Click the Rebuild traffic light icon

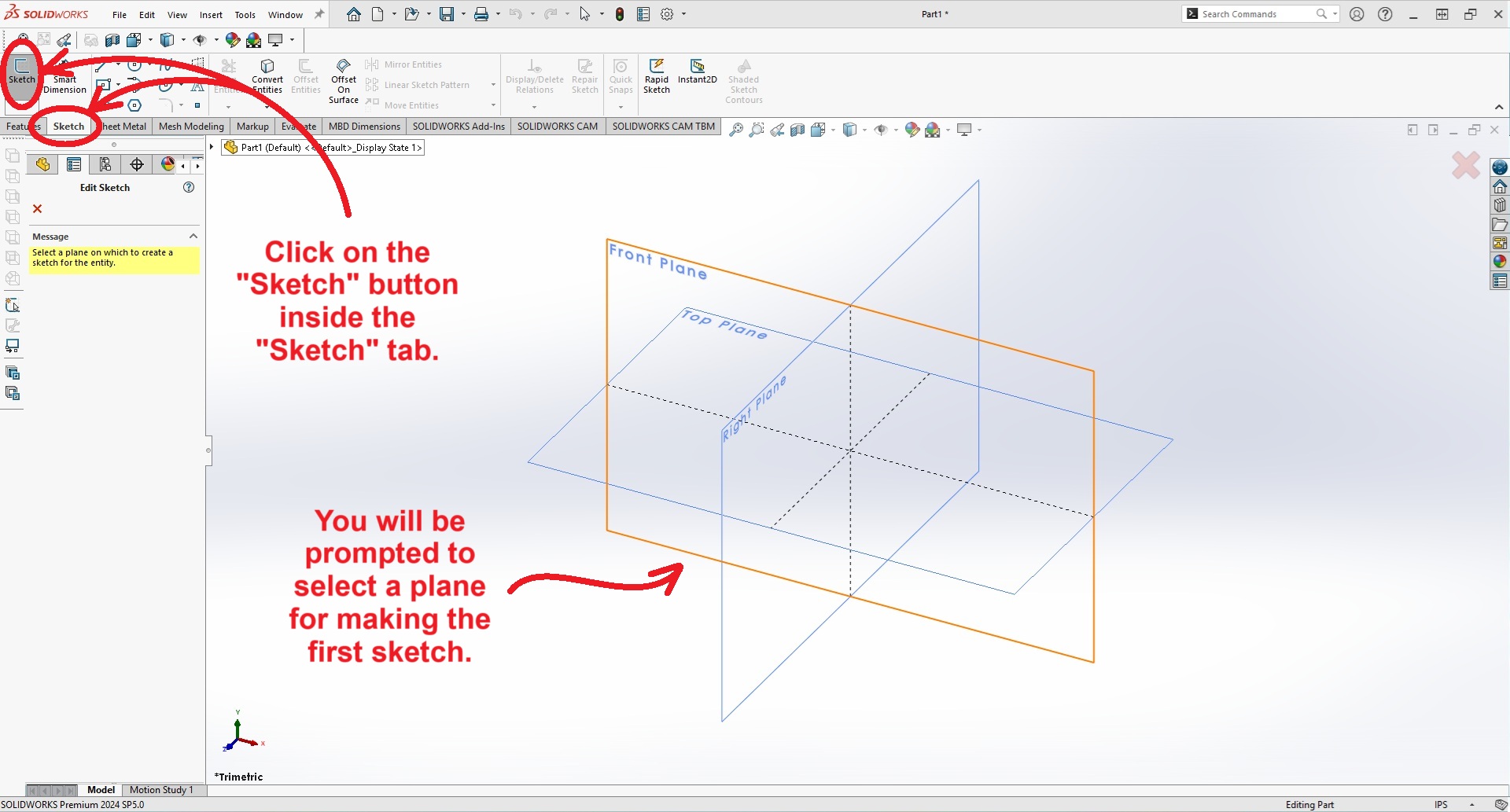pyautogui.click(x=620, y=14)
